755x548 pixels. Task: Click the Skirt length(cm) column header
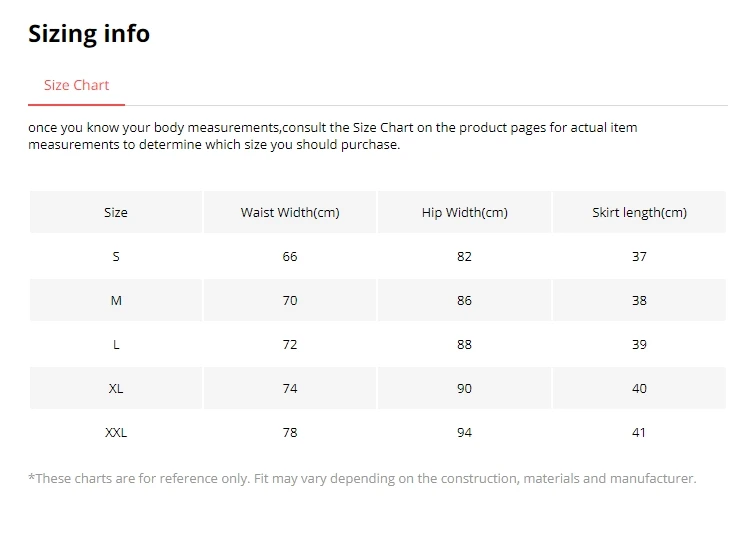tap(639, 213)
